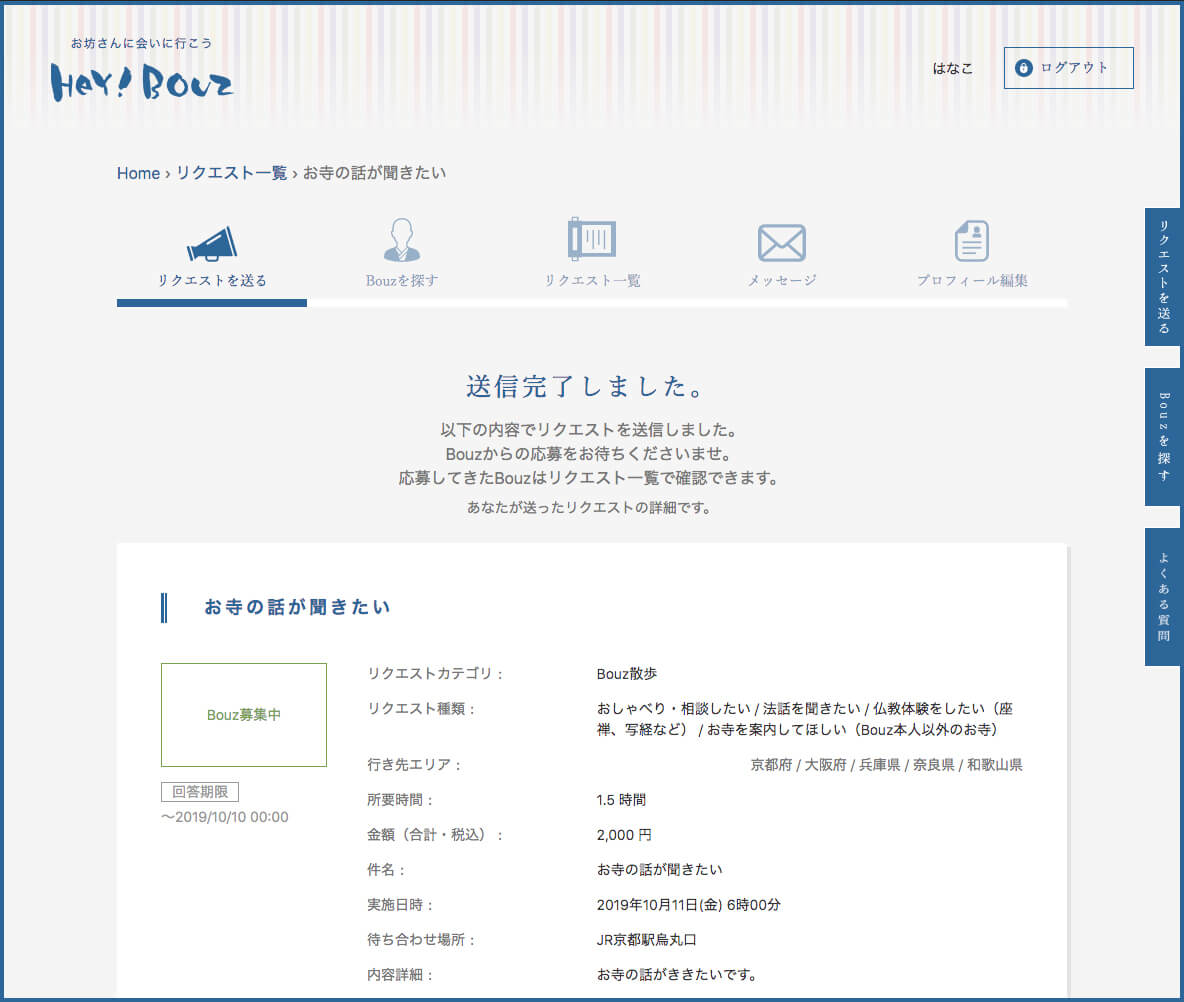Click the person icon above Bouzを探す
This screenshot has height=1002, width=1184.
[402, 241]
